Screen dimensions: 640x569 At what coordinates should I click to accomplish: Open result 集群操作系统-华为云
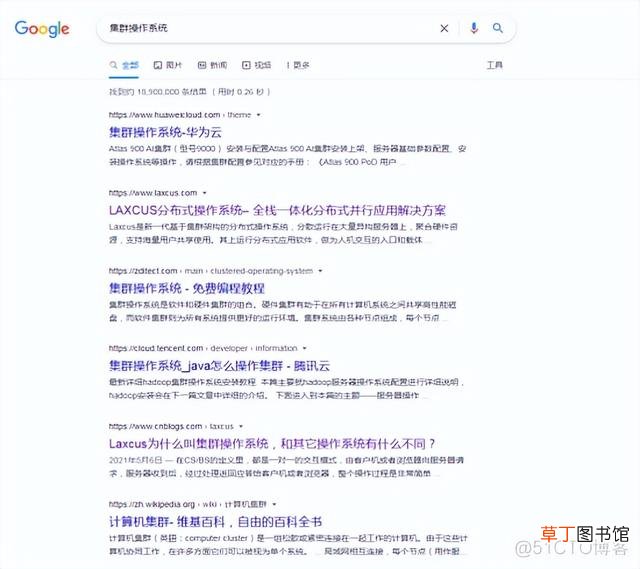(165, 132)
